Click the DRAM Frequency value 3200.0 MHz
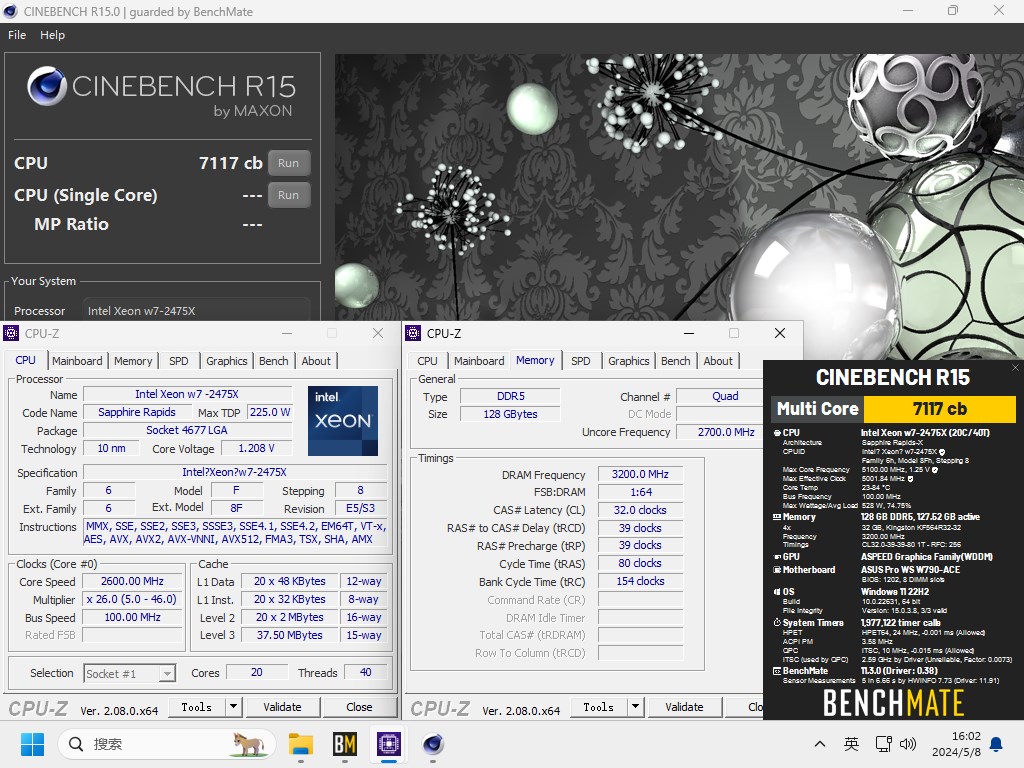Viewport: 1024px width, 768px height. coord(640,474)
